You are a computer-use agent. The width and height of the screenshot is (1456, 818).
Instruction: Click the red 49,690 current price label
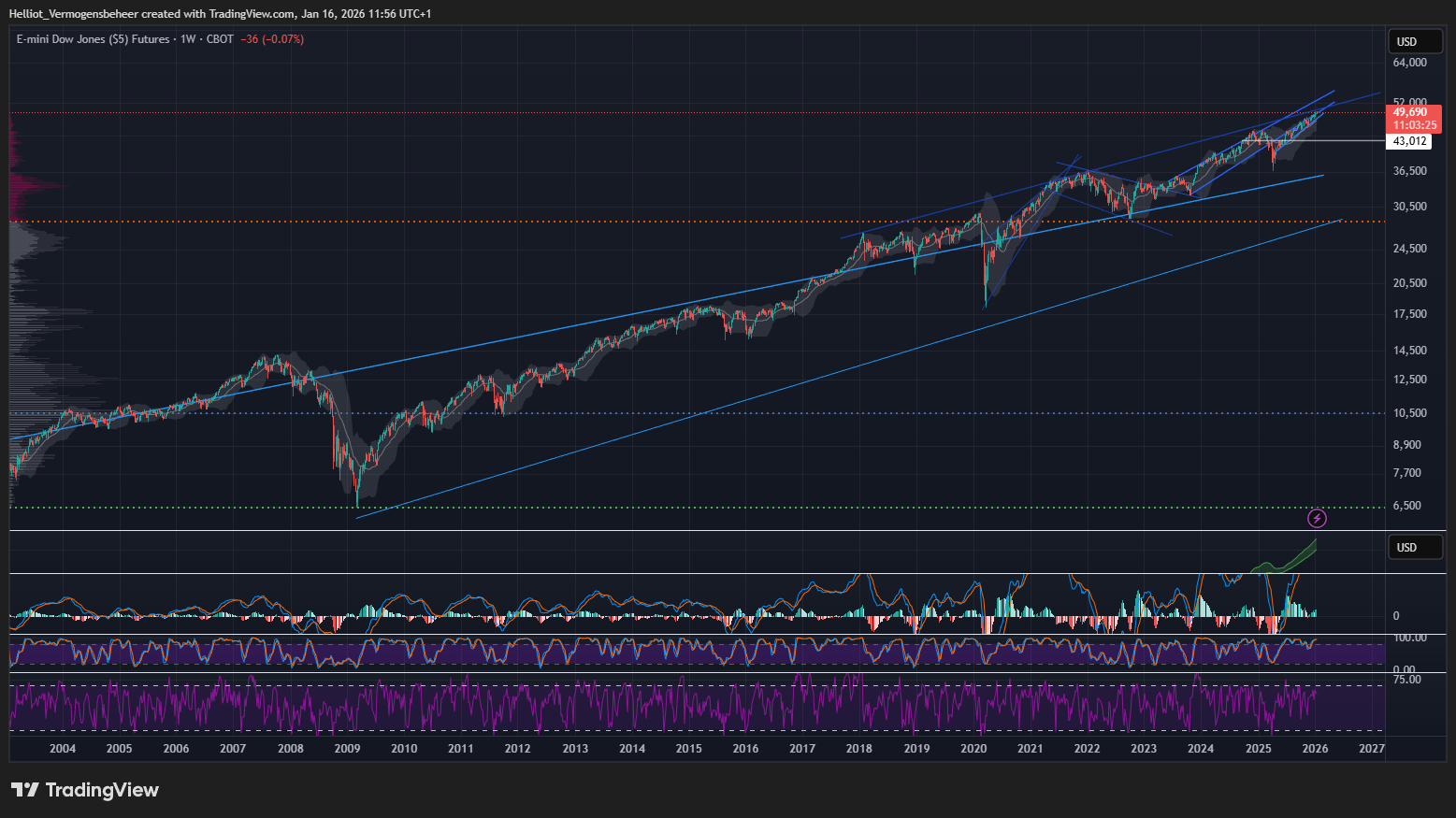1413,112
